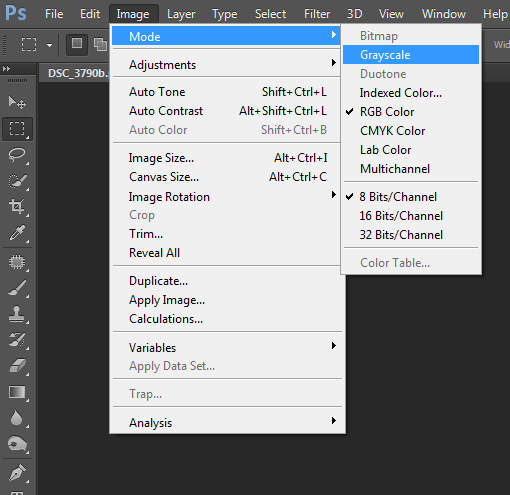Click the New Selection mode icon

(77, 44)
